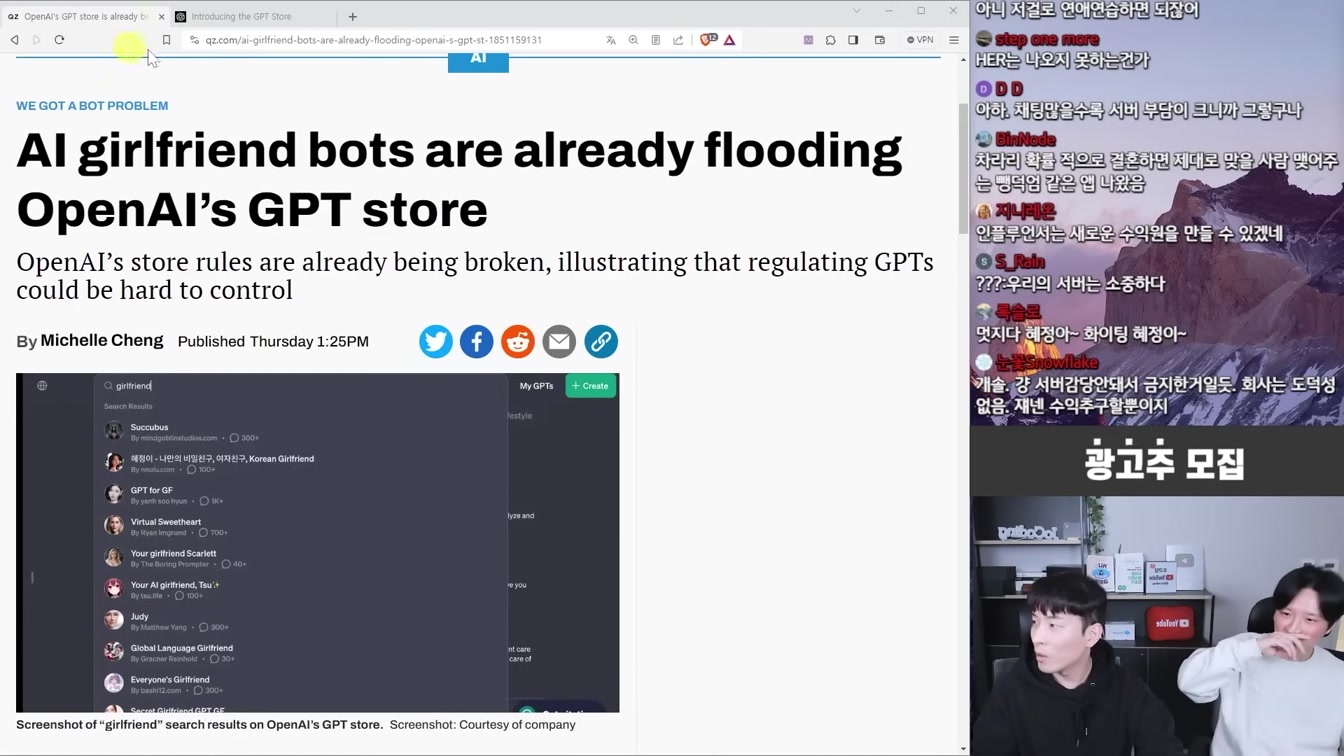Share the article via email icon

pos(559,342)
